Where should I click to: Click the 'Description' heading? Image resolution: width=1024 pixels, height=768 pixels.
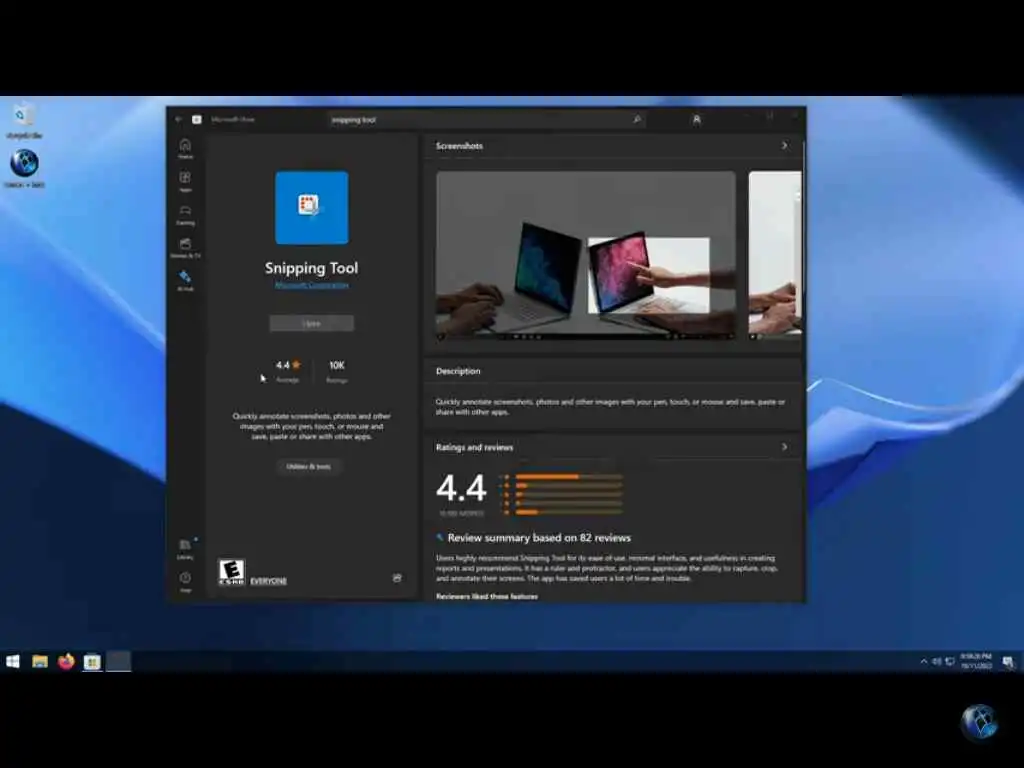pos(458,371)
